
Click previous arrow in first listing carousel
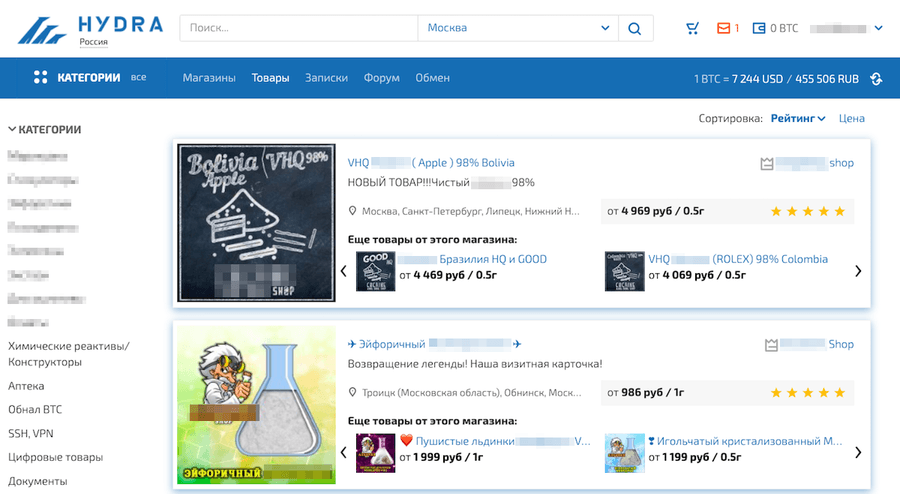pos(343,271)
